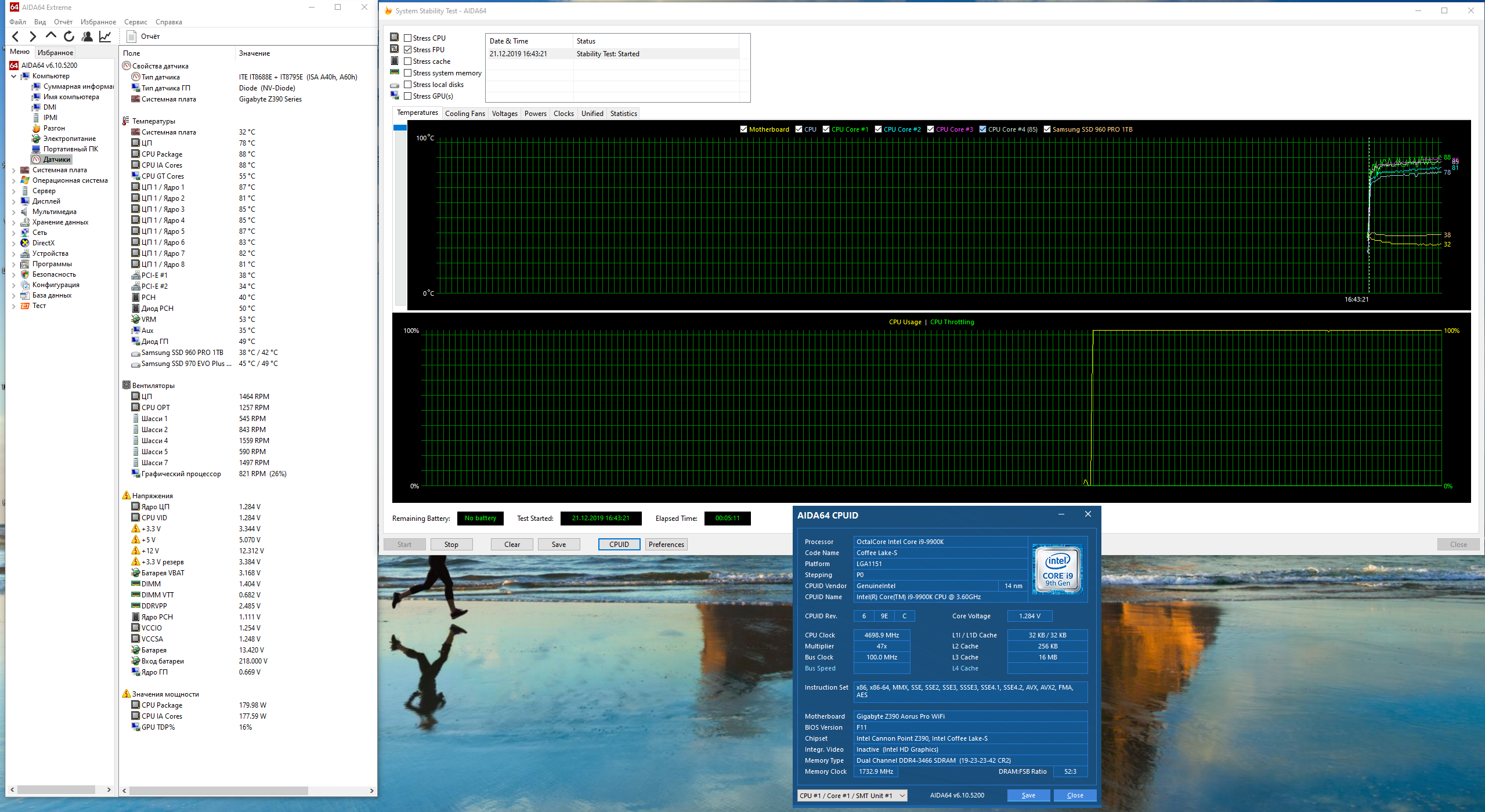Enable the Stress CPU checkbox

pyautogui.click(x=408, y=38)
